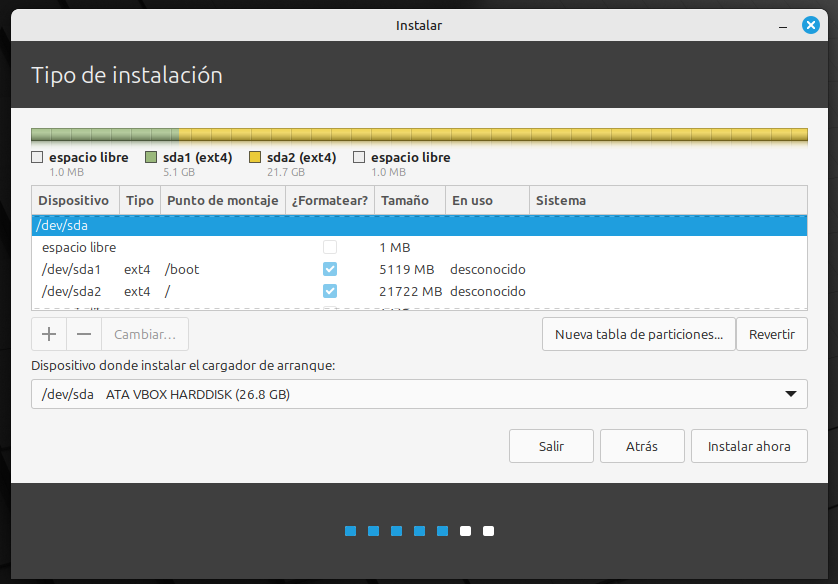Click the plus icon to add partition
The width and height of the screenshot is (838, 584).
tap(49, 334)
